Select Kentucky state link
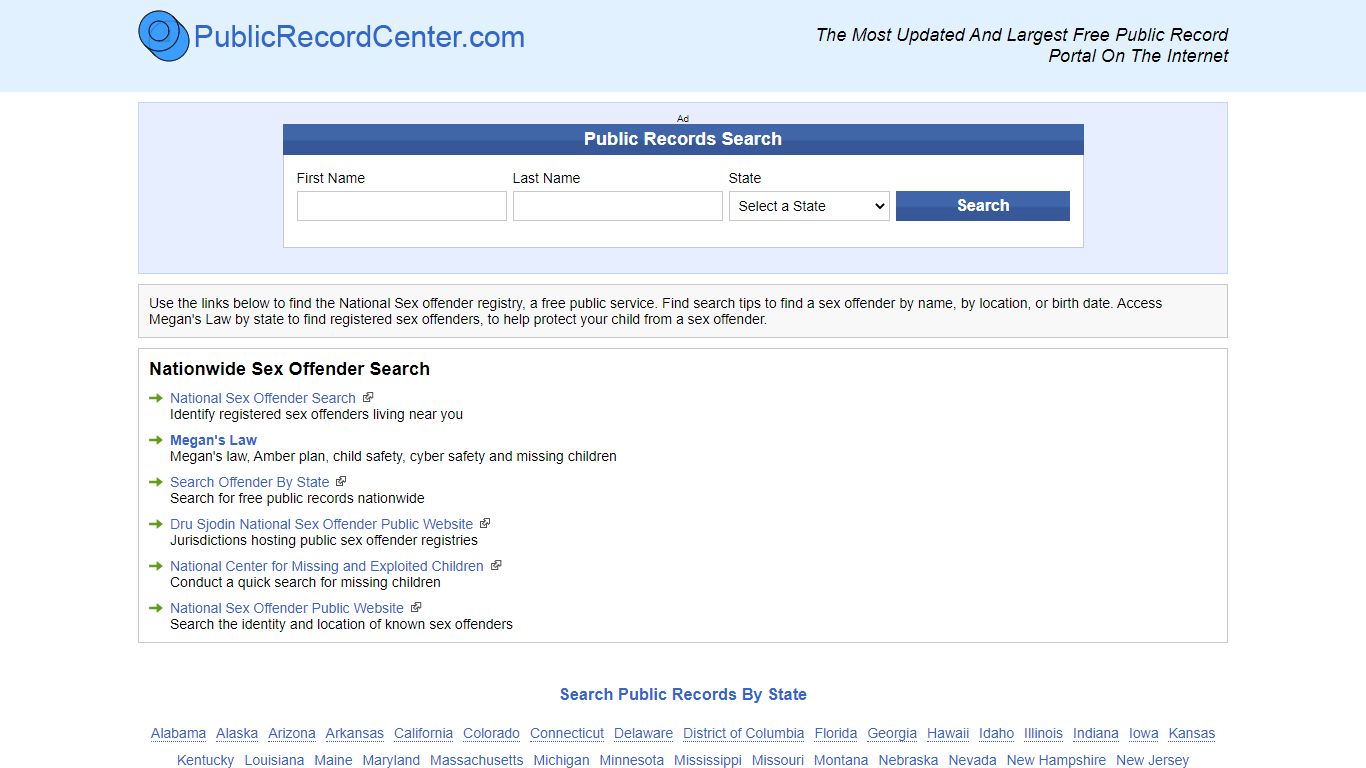This screenshot has height=768, width=1366. pyautogui.click(x=205, y=760)
